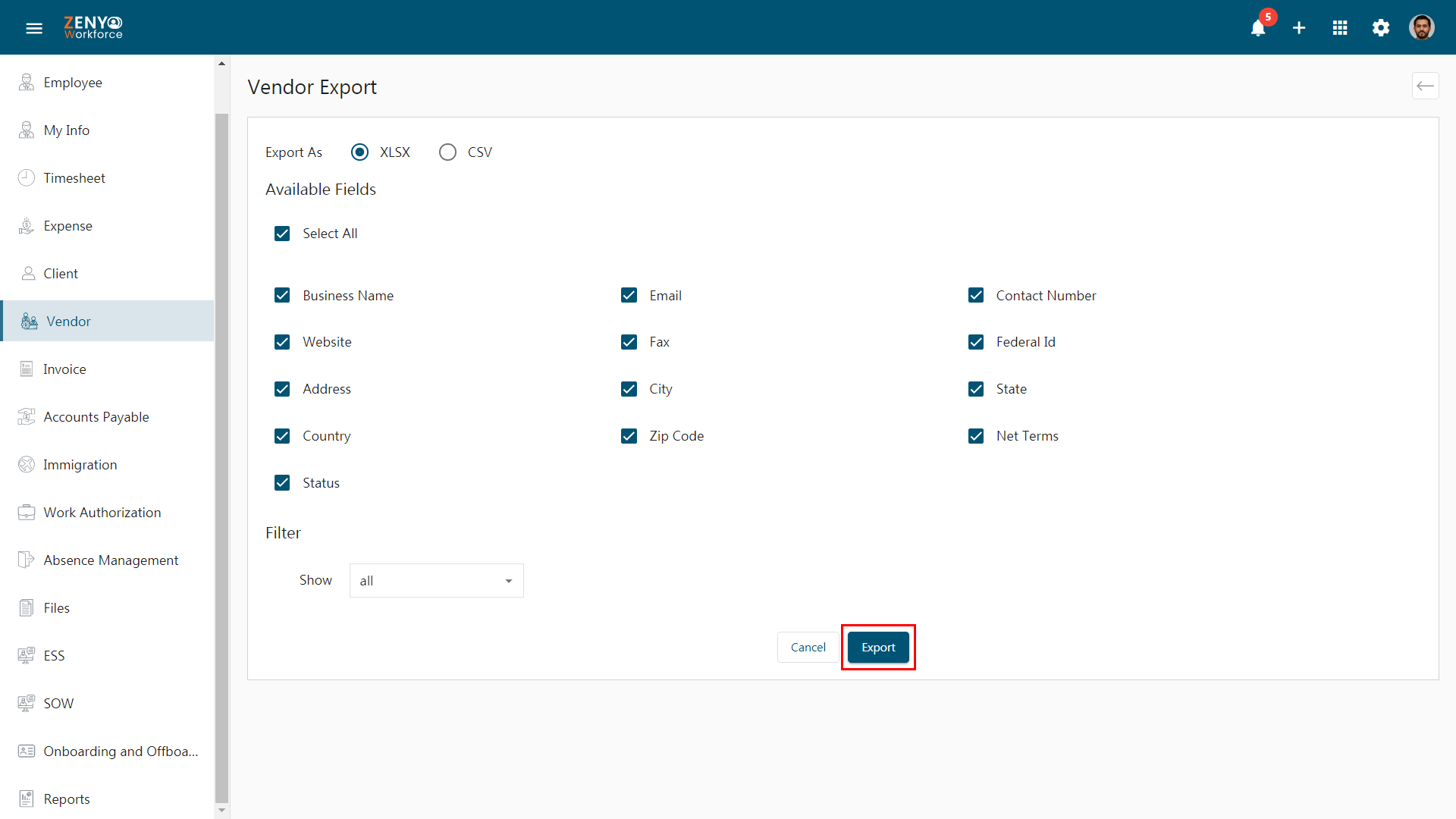Open the settings gear
1456x819 pixels.
click(x=1381, y=28)
